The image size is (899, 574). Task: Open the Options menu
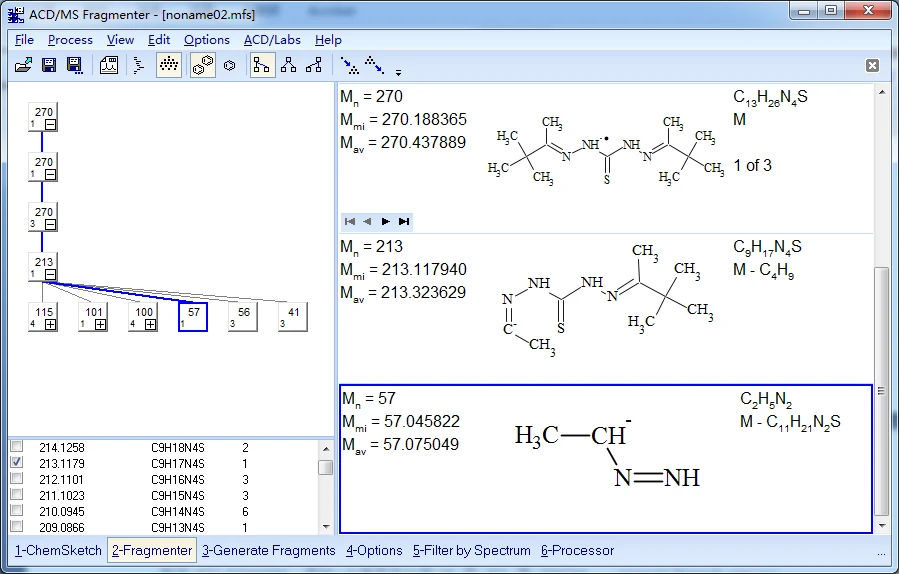point(206,40)
